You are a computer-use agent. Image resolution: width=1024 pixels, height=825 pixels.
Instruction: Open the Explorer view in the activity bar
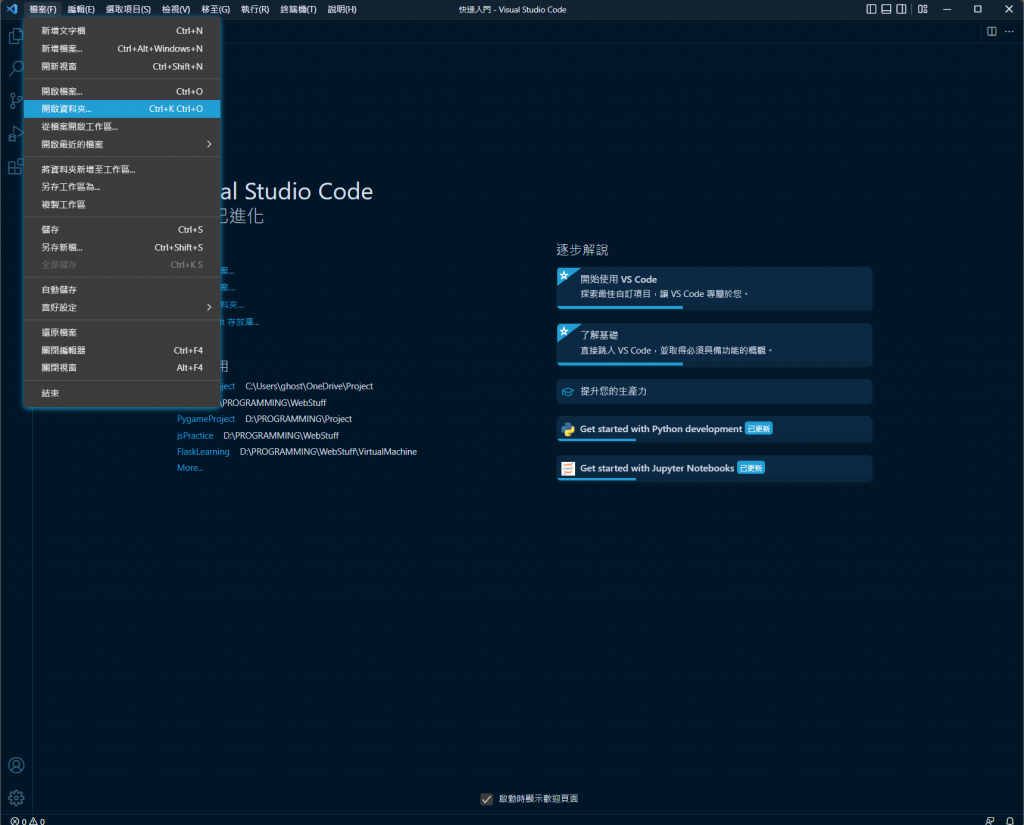[16, 36]
